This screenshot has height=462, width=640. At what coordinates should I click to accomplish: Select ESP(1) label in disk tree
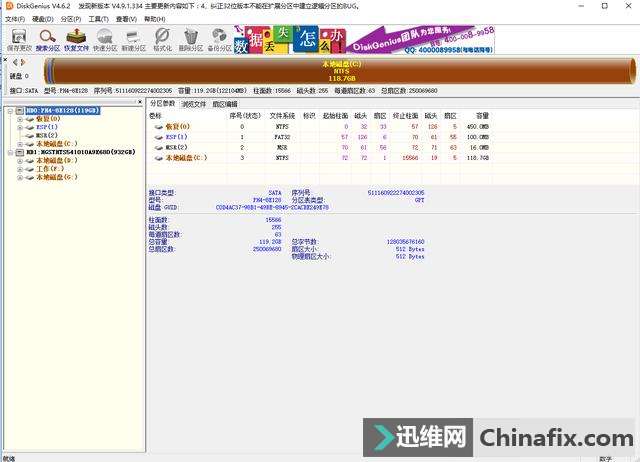(x=47, y=127)
